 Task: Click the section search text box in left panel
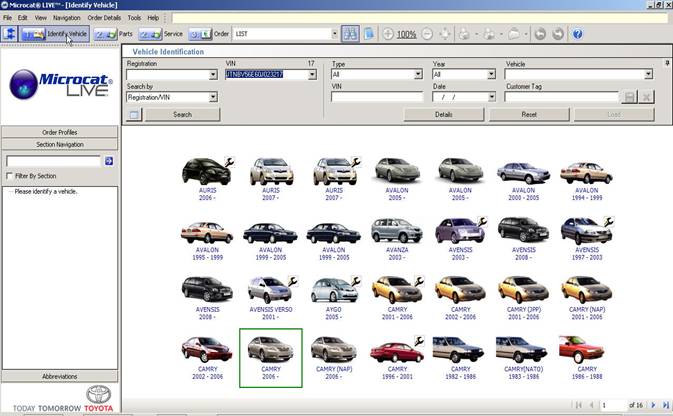click(x=53, y=161)
